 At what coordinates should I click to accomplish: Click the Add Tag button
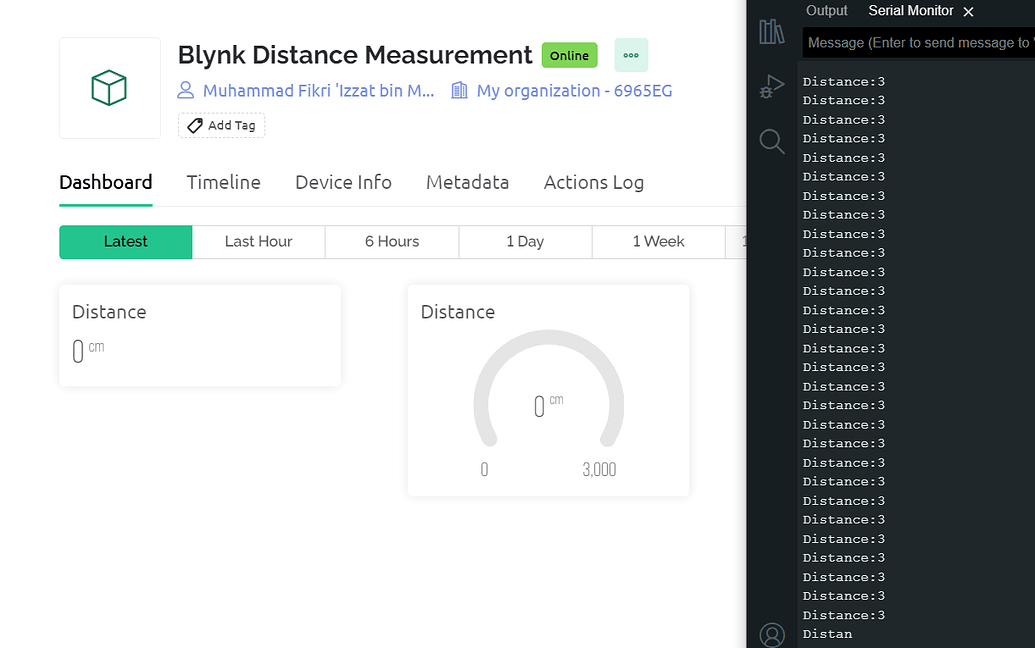coord(221,125)
